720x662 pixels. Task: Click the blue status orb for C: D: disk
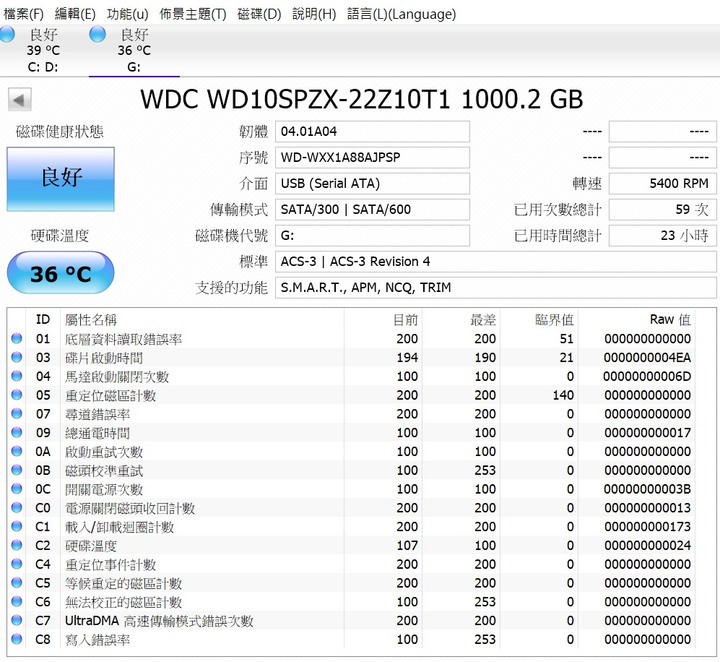click(7, 34)
